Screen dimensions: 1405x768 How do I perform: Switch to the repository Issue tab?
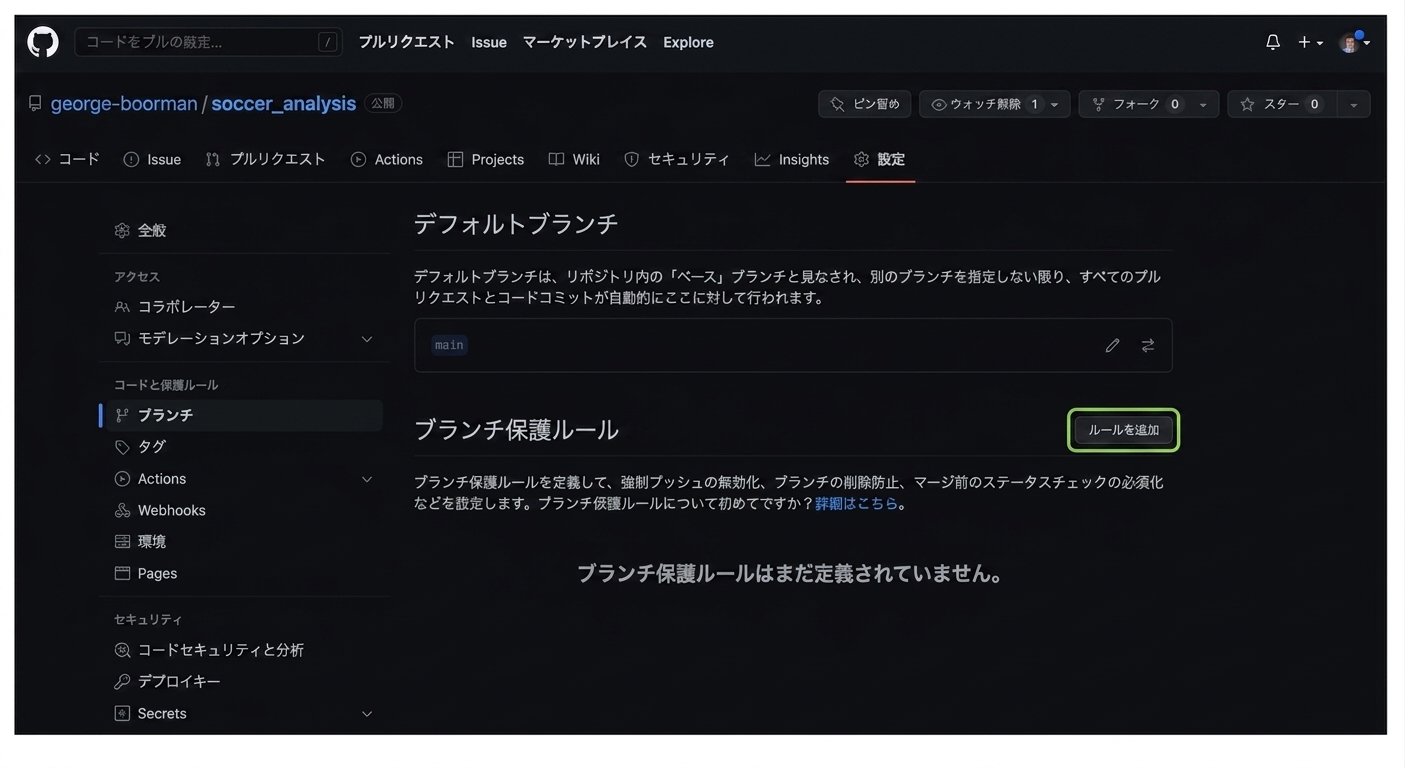(x=152, y=159)
